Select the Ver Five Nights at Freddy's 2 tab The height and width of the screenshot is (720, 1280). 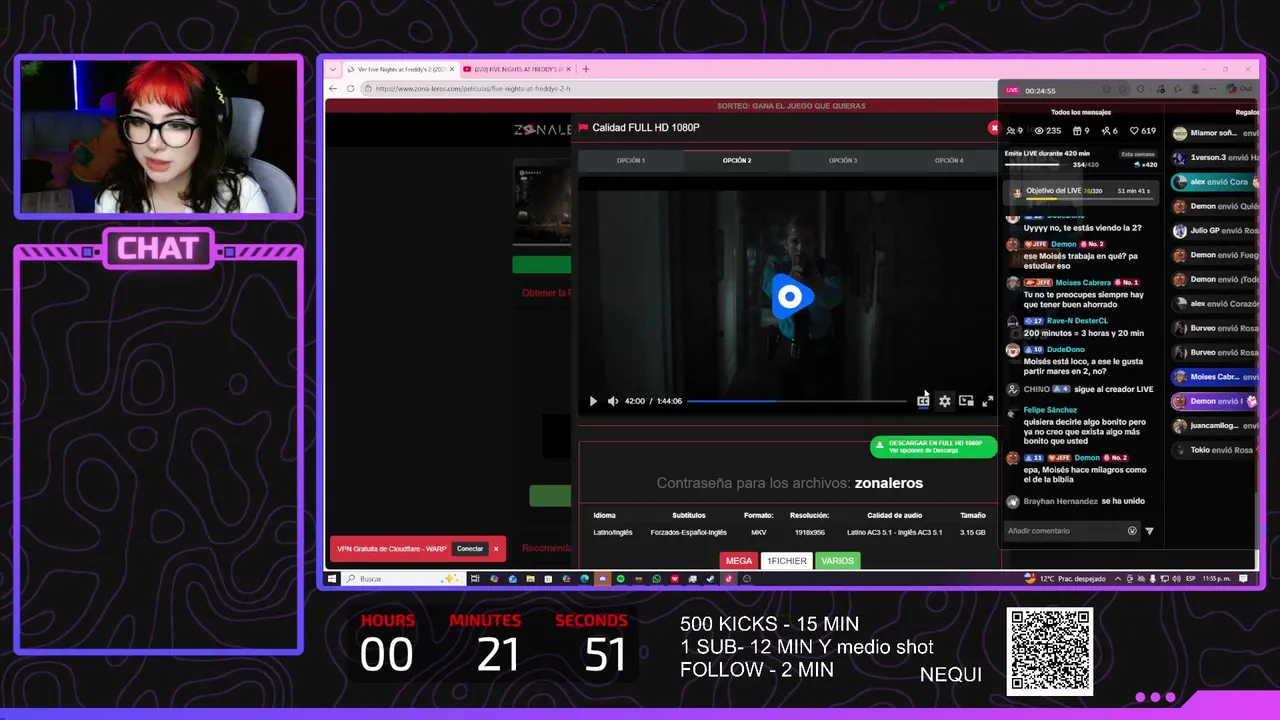(400, 69)
